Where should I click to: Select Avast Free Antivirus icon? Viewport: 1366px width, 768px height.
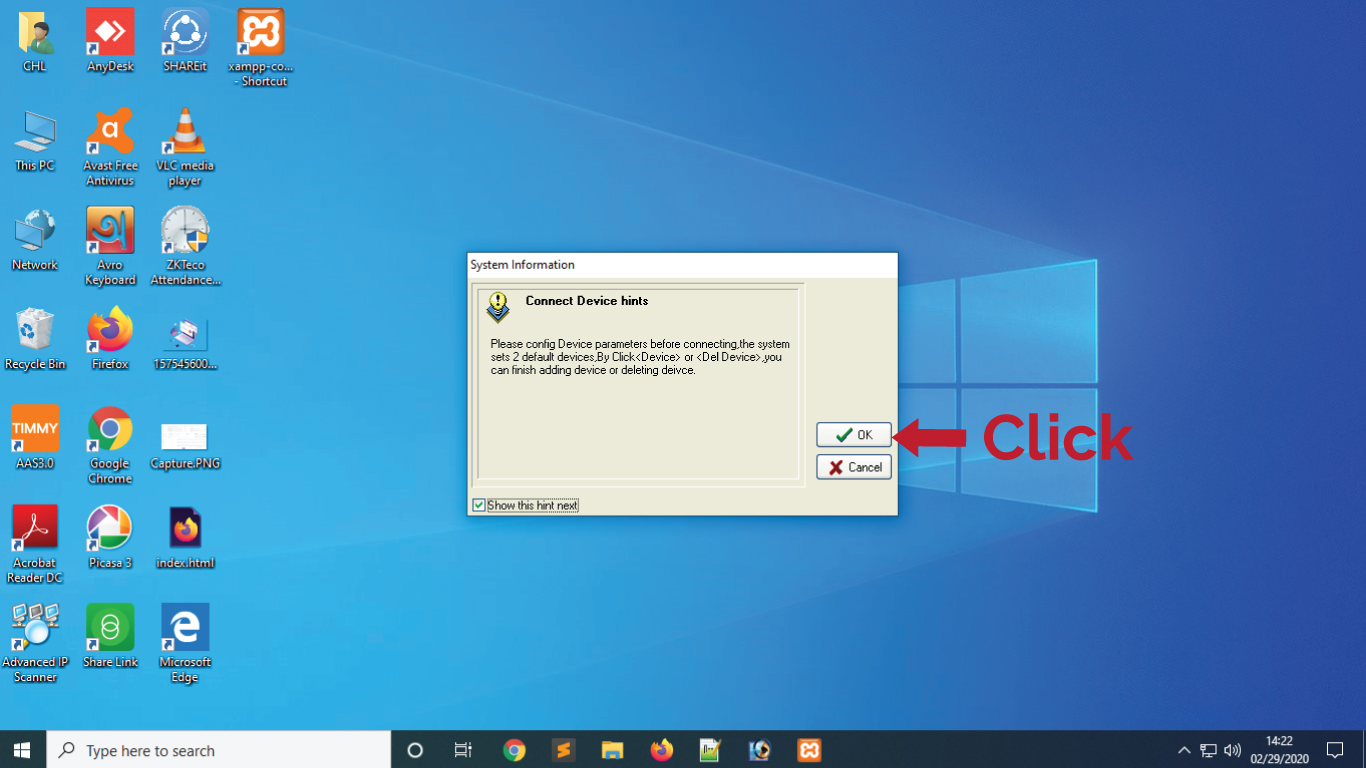coord(110,147)
